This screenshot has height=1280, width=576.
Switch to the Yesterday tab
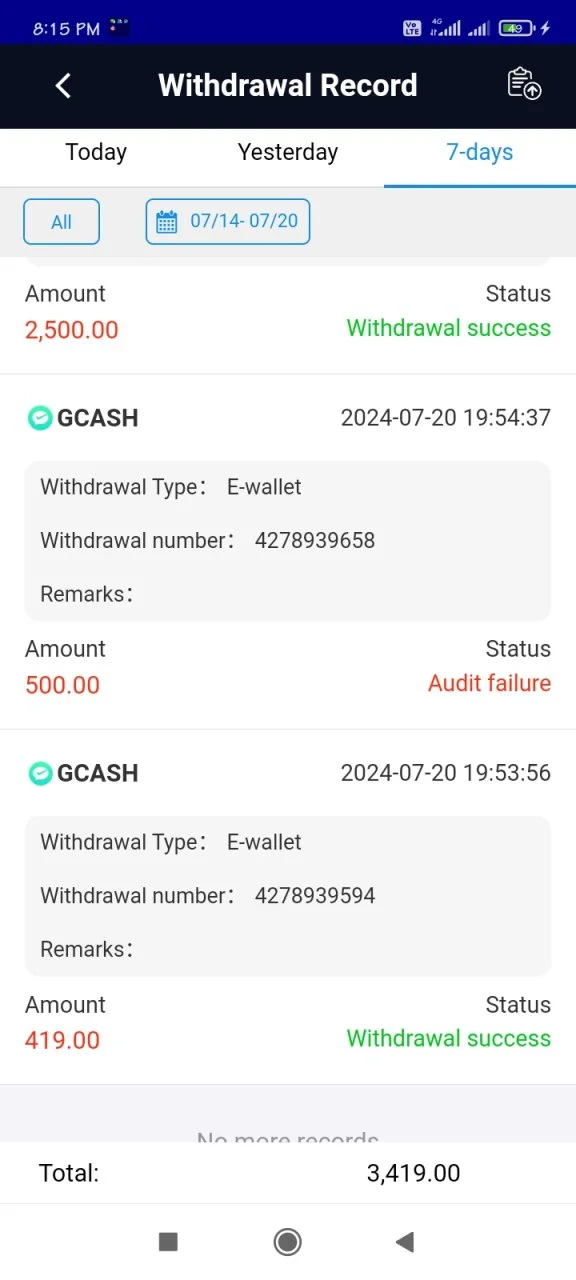(288, 152)
